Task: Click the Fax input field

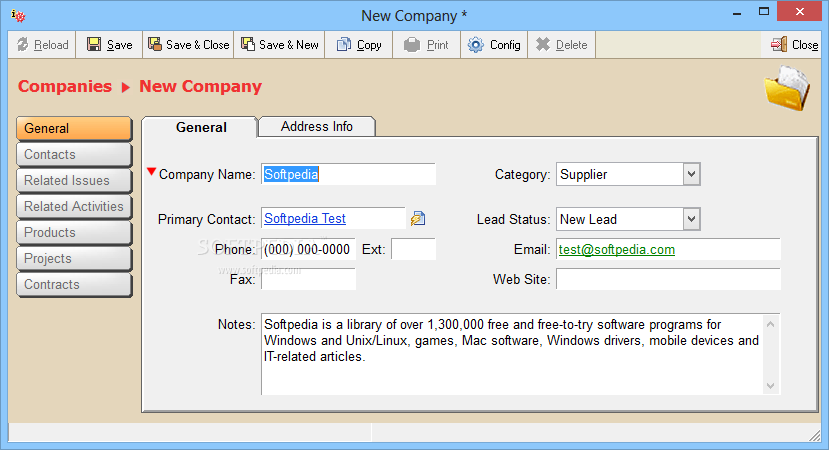Action: point(308,279)
